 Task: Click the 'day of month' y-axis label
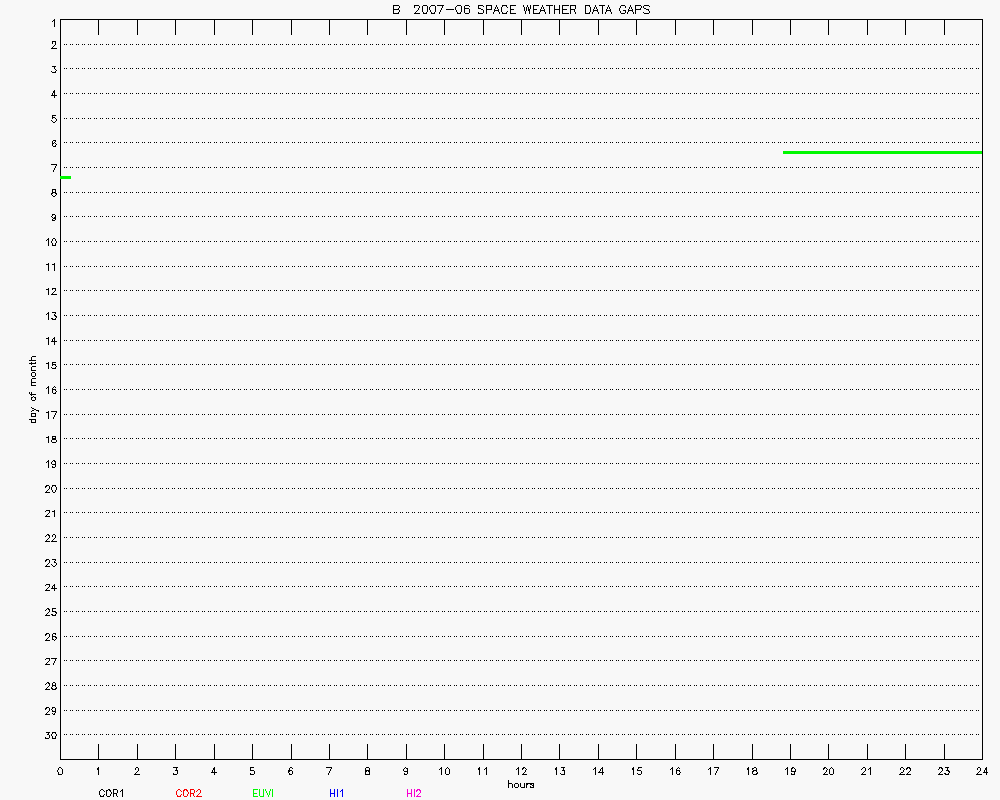[33, 389]
